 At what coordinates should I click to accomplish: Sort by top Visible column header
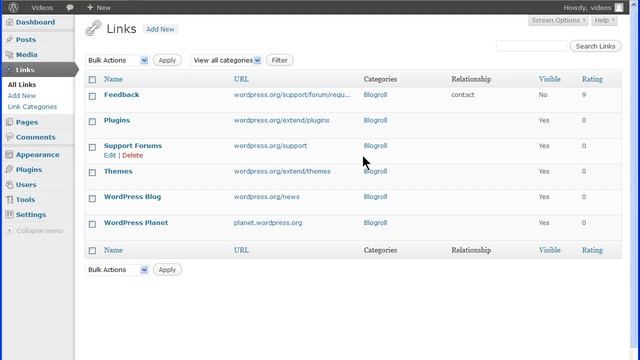pyautogui.click(x=549, y=79)
